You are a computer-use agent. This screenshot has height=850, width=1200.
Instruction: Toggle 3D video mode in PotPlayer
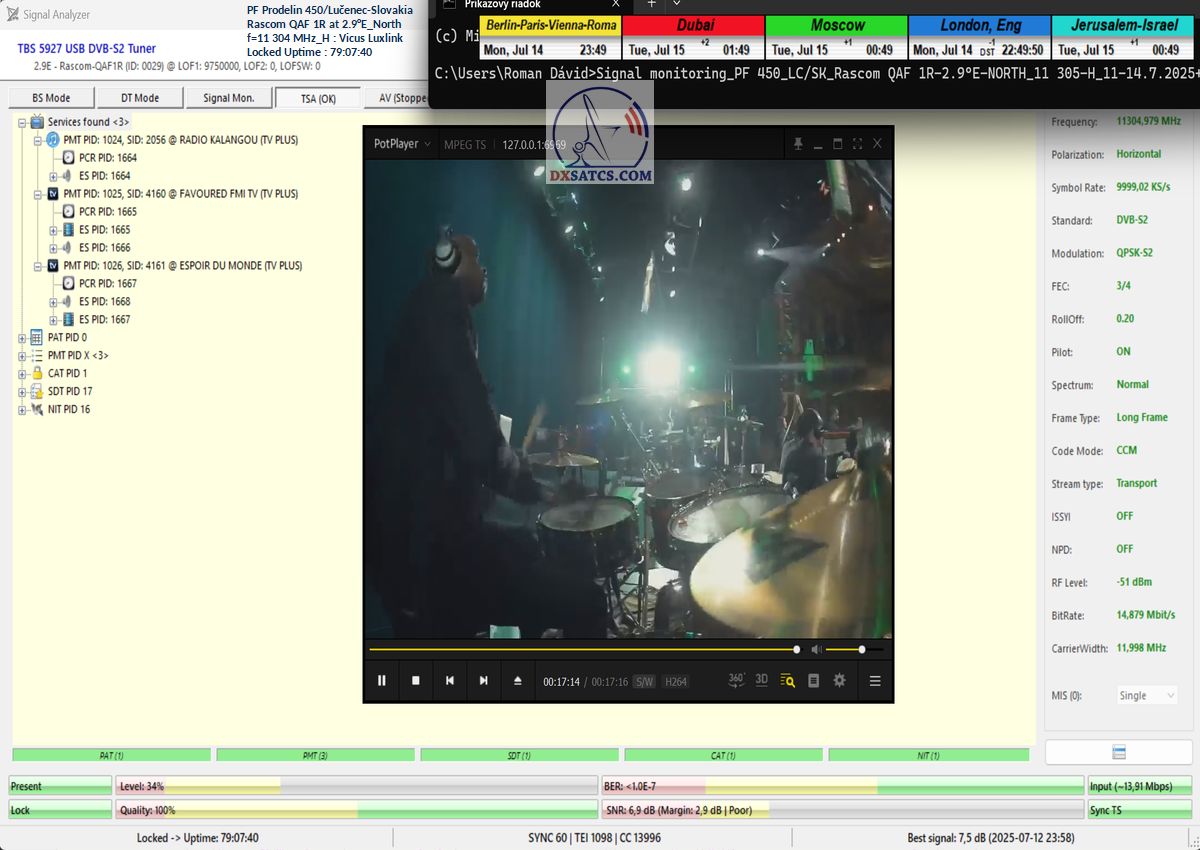762,680
